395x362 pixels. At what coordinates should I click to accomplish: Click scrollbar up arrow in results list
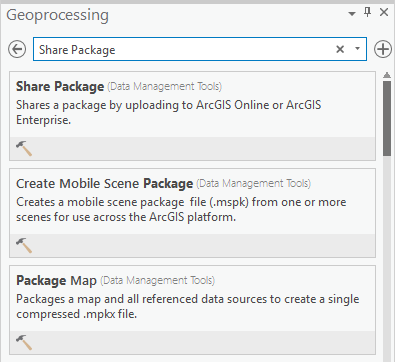tap(387, 75)
